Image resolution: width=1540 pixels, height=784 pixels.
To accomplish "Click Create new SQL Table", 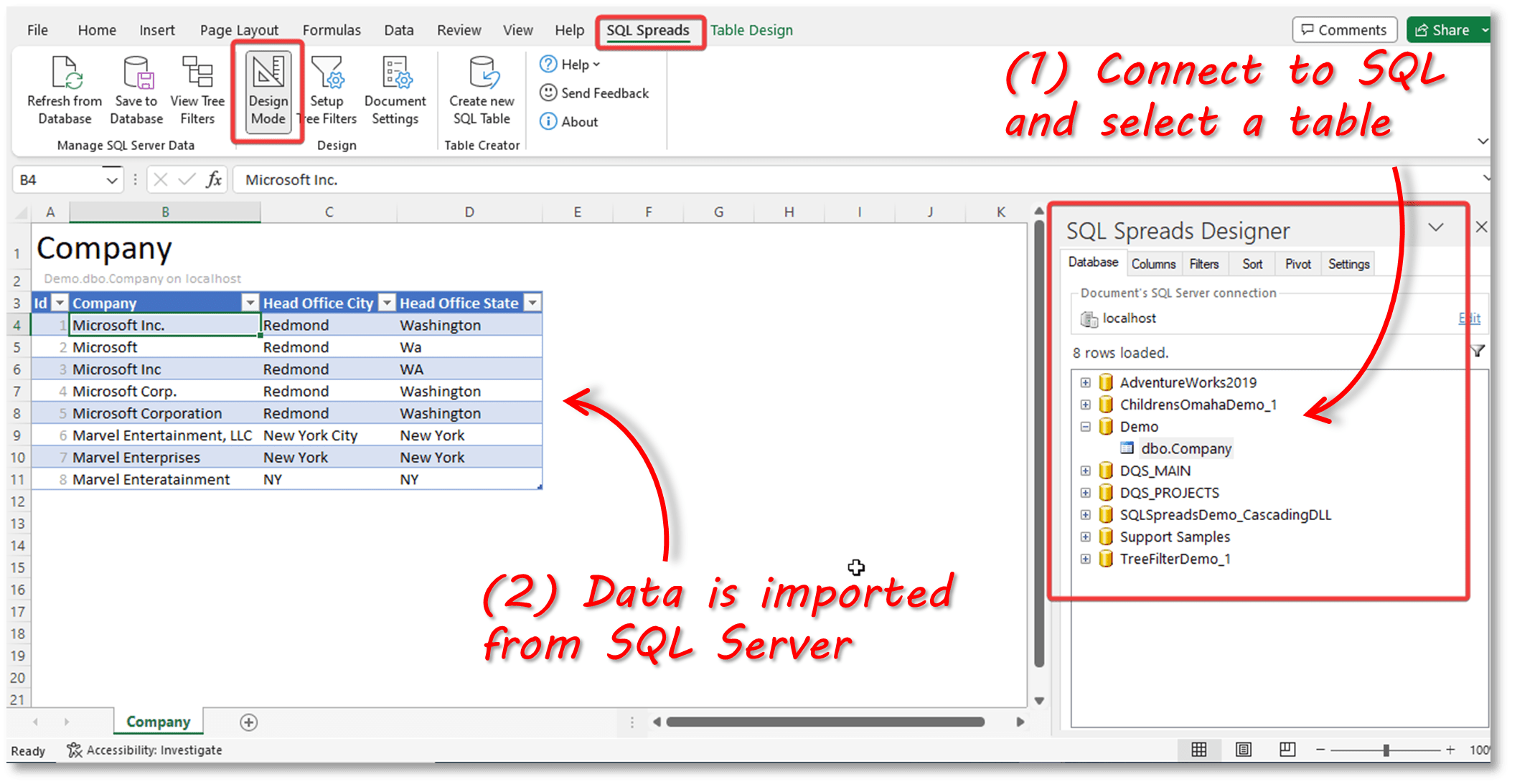I will pyautogui.click(x=481, y=90).
